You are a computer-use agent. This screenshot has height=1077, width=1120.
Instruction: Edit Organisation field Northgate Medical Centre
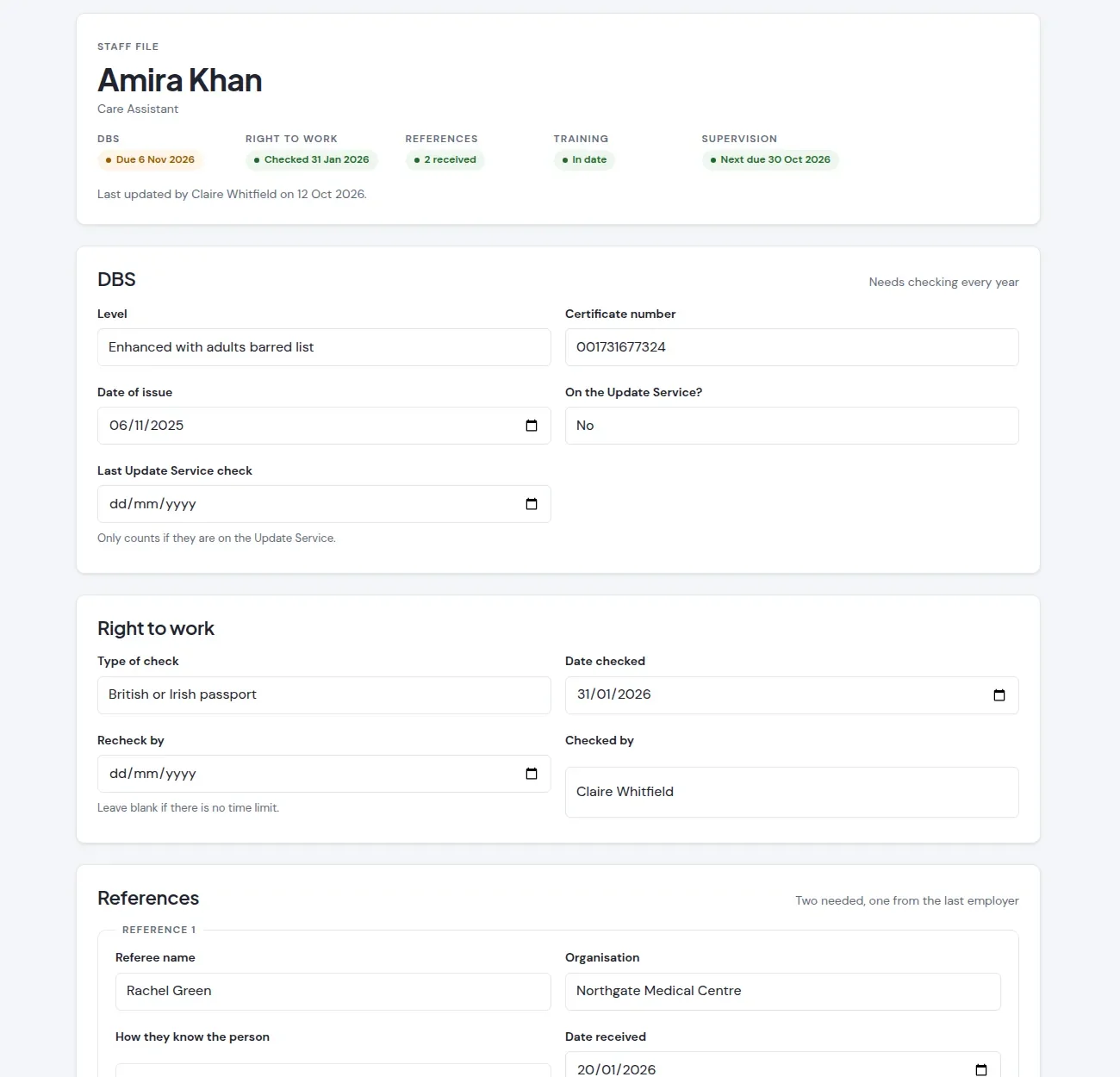782,992
